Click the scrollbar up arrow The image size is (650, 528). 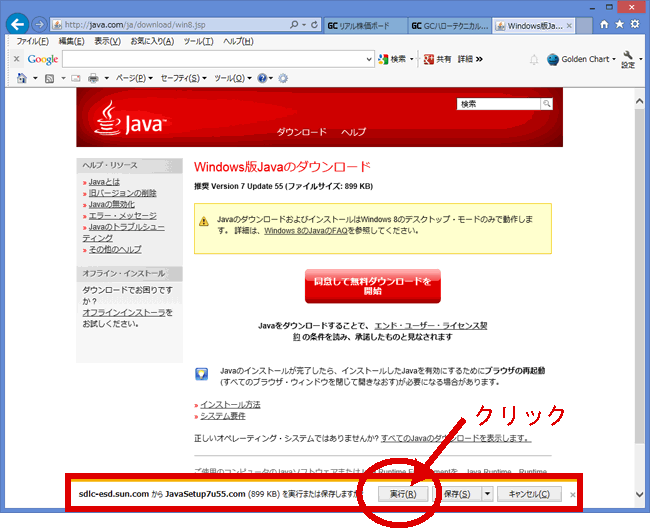pyautogui.click(x=639, y=101)
